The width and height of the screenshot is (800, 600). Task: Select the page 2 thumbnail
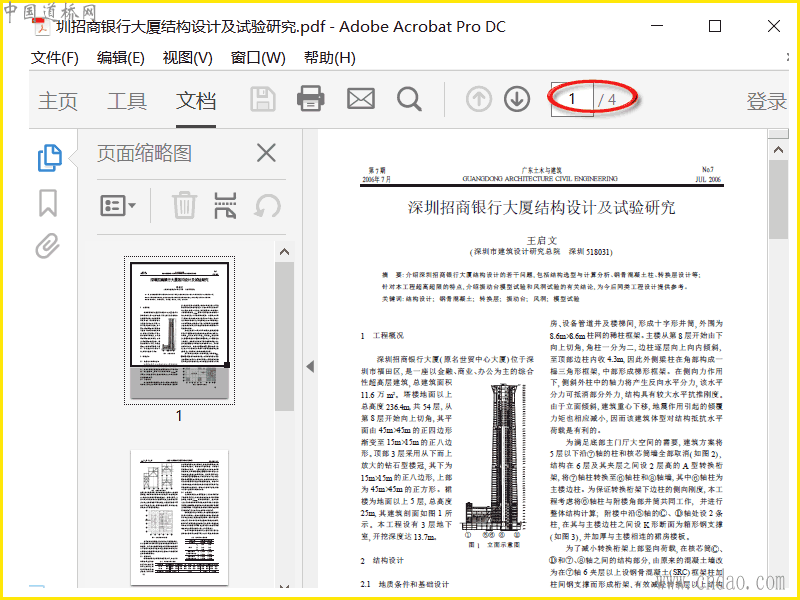click(179, 517)
